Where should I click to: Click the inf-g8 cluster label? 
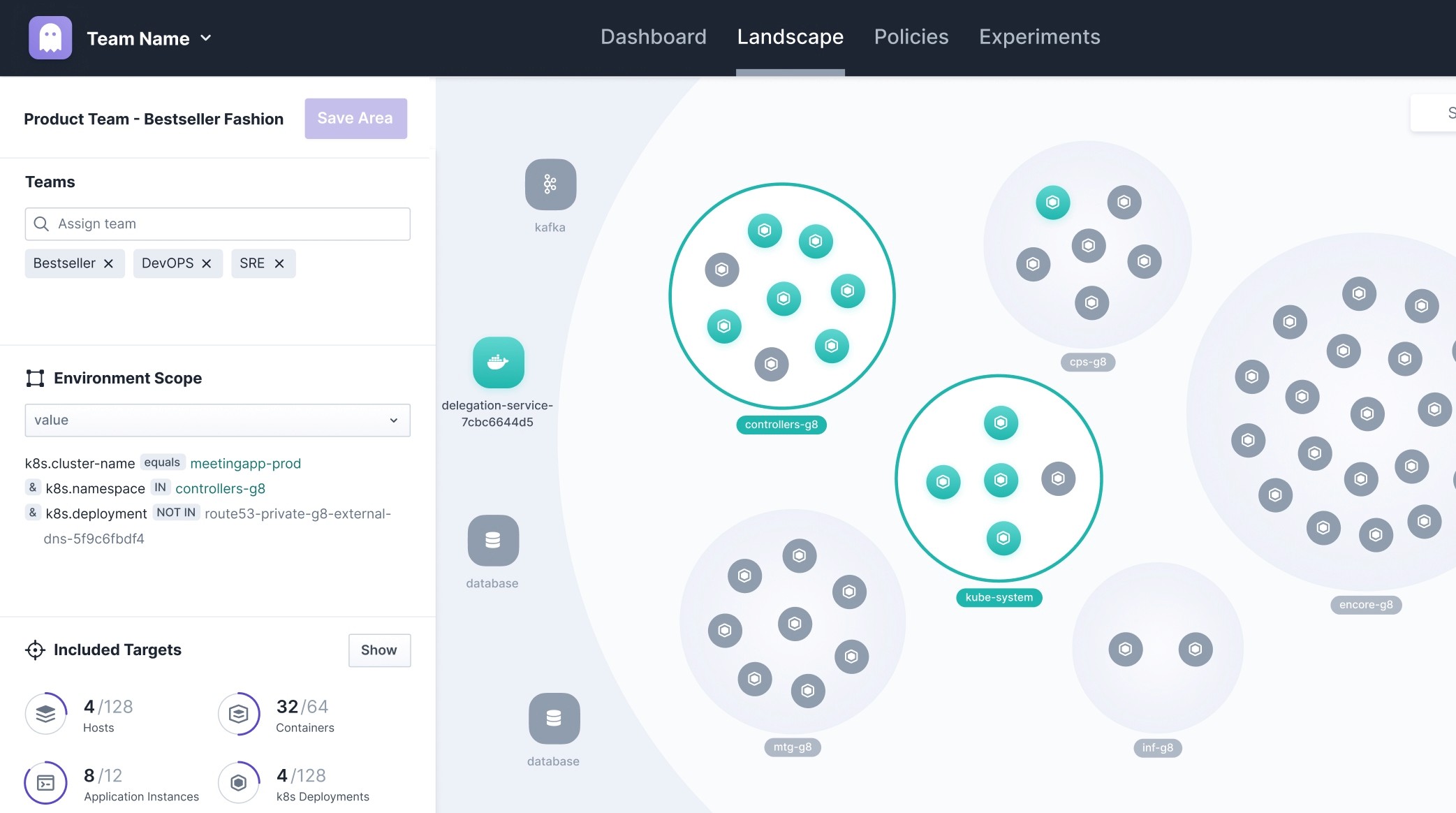(1158, 747)
